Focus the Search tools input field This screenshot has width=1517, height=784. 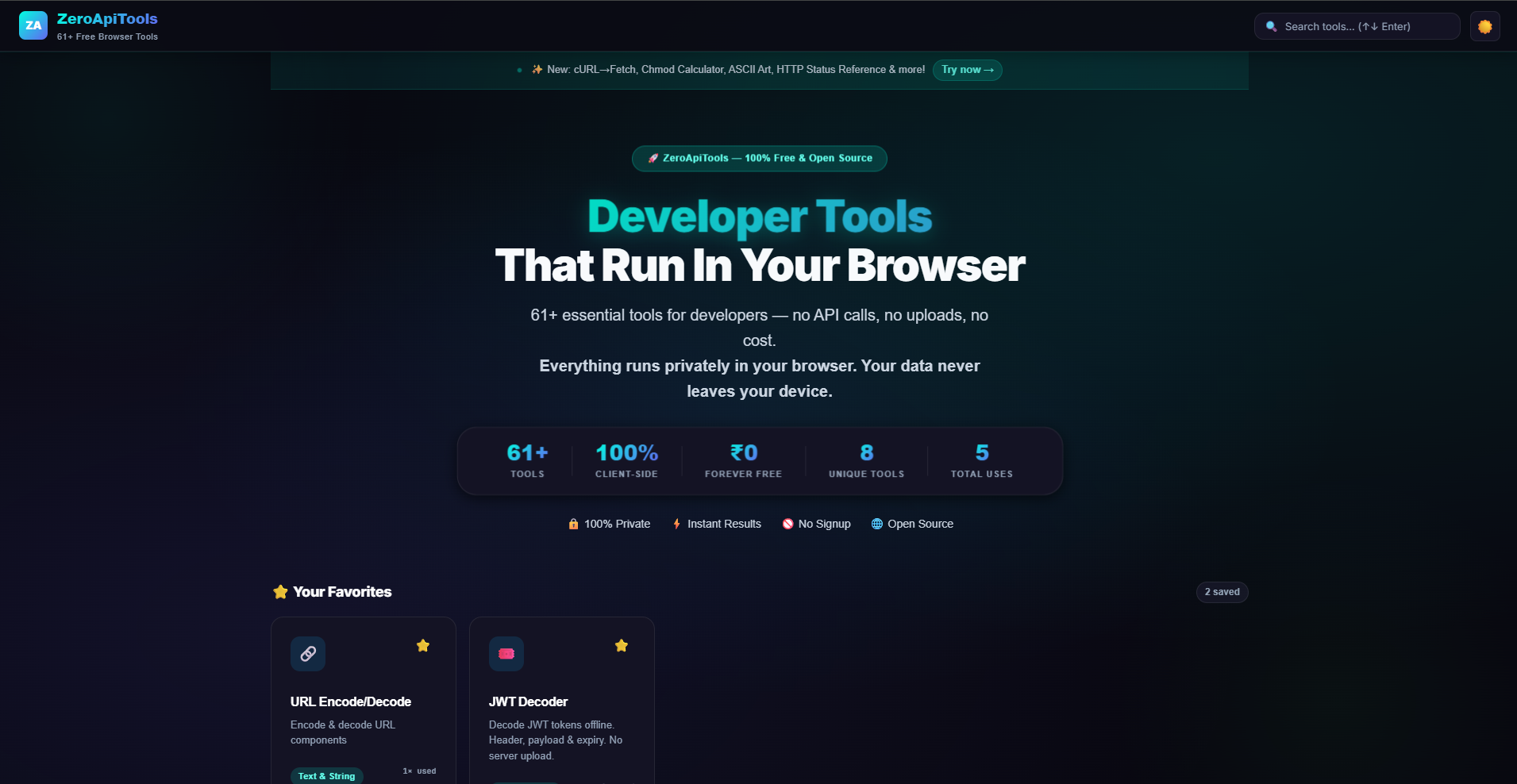[x=1357, y=26]
